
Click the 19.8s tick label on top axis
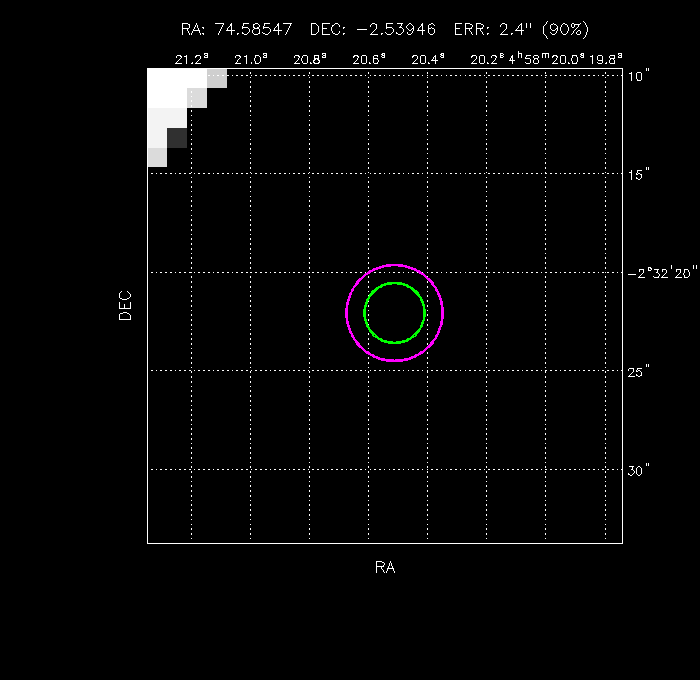click(x=606, y=59)
